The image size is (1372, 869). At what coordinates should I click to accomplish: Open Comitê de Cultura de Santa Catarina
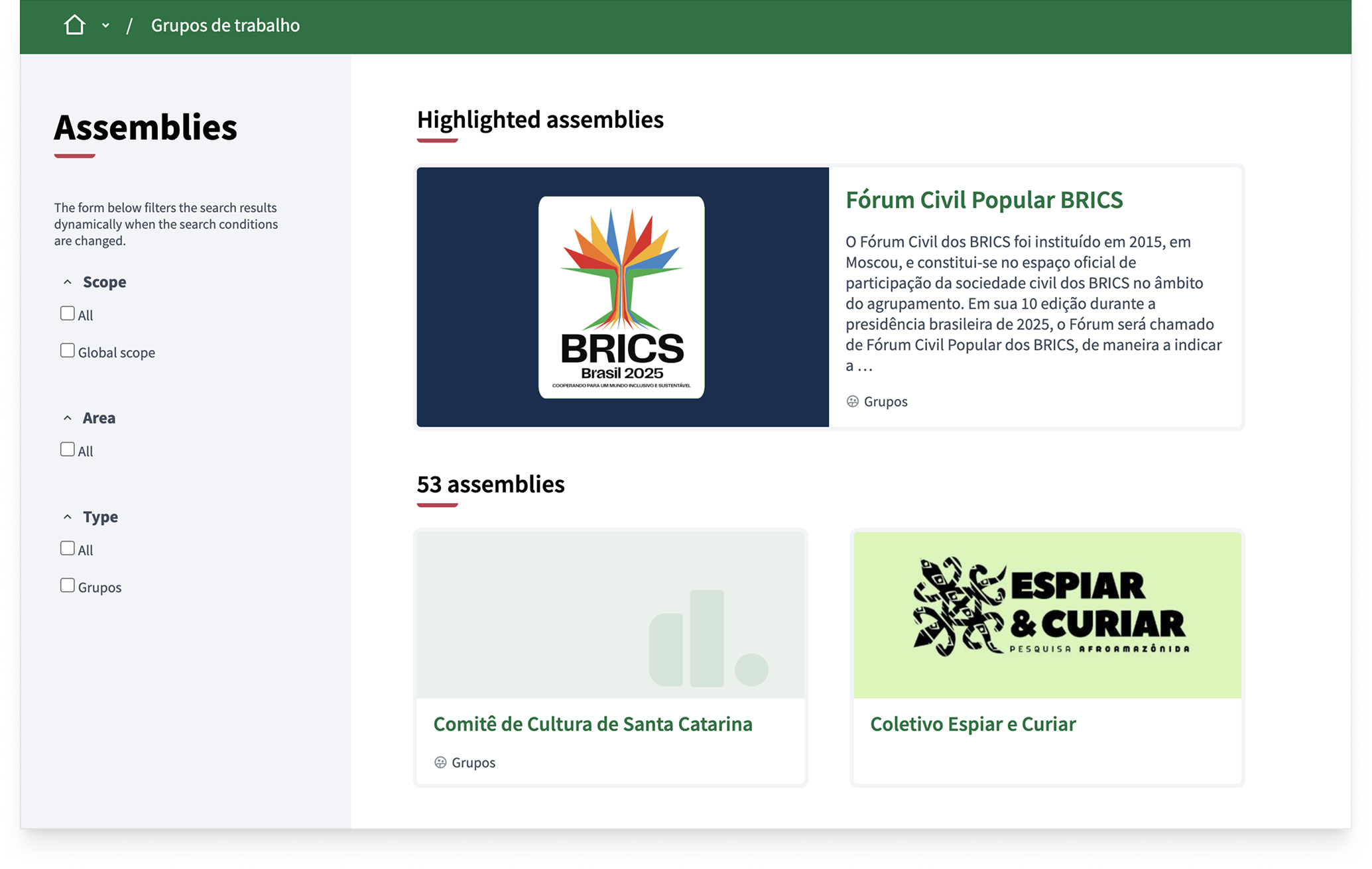tap(592, 724)
